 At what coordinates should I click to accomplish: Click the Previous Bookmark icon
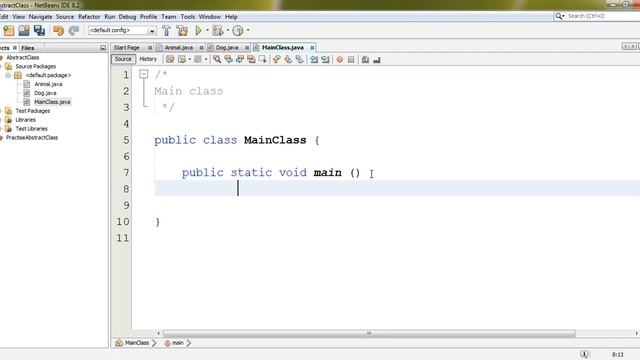[277, 60]
